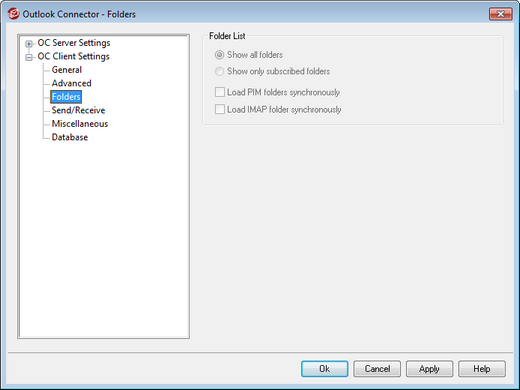Confirm with the Ok button
The image size is (520, 390).
tap(325, 369)
